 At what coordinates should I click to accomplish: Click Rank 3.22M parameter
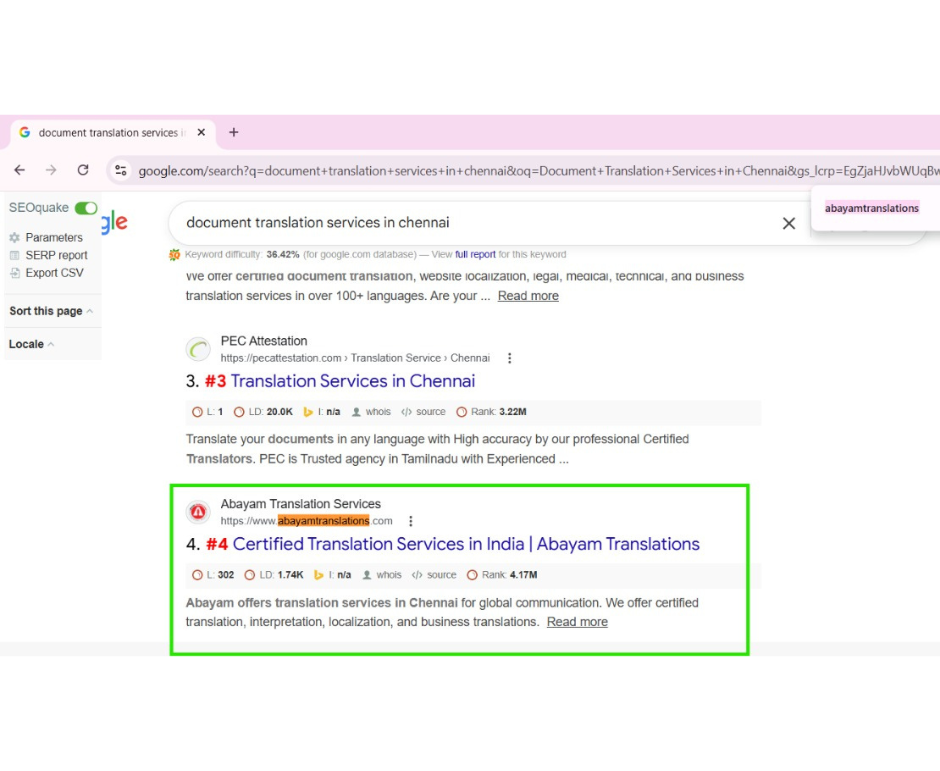tap(492, 412)
